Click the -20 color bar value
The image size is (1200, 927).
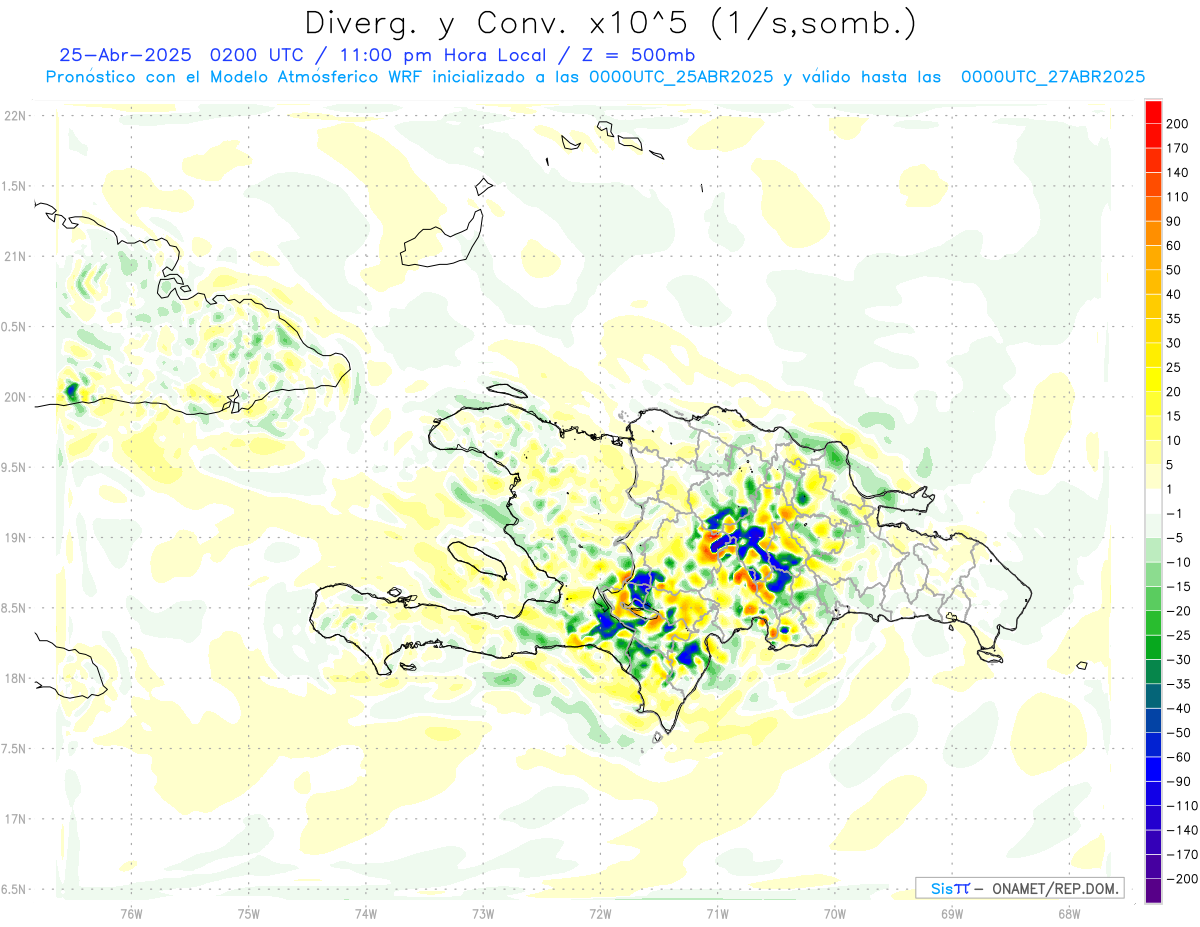[1180, 611]
